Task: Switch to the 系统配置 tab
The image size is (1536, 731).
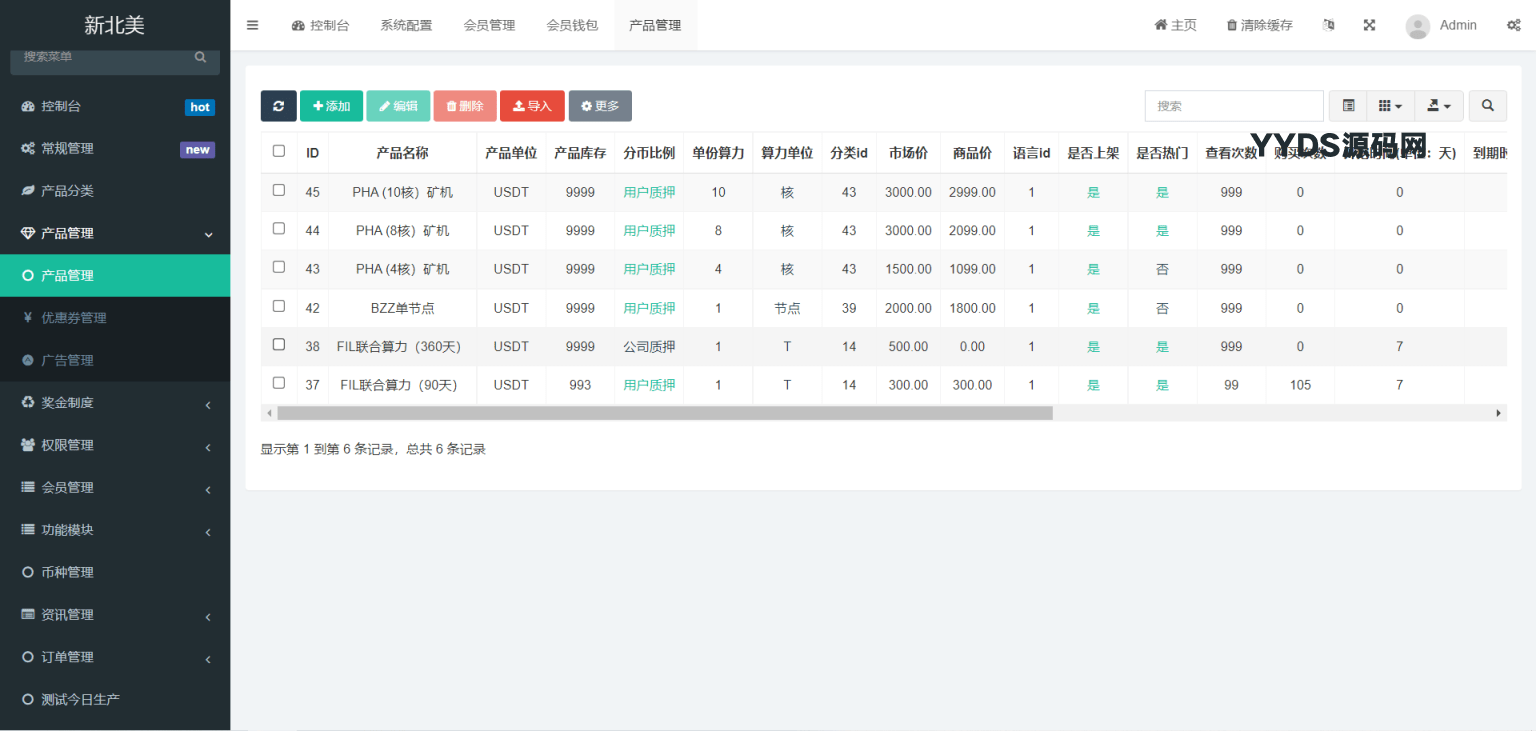Action: pos(406,25)
